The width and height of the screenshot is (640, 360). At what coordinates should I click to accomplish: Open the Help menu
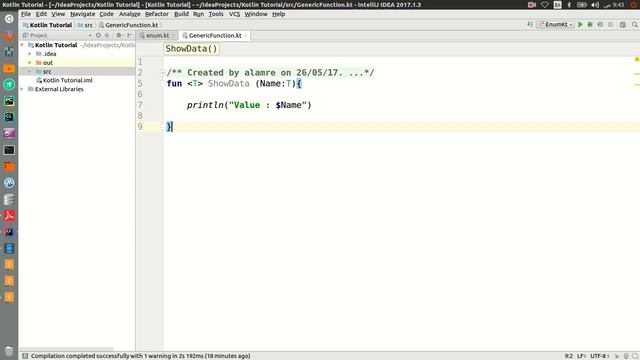click(278, 14)
